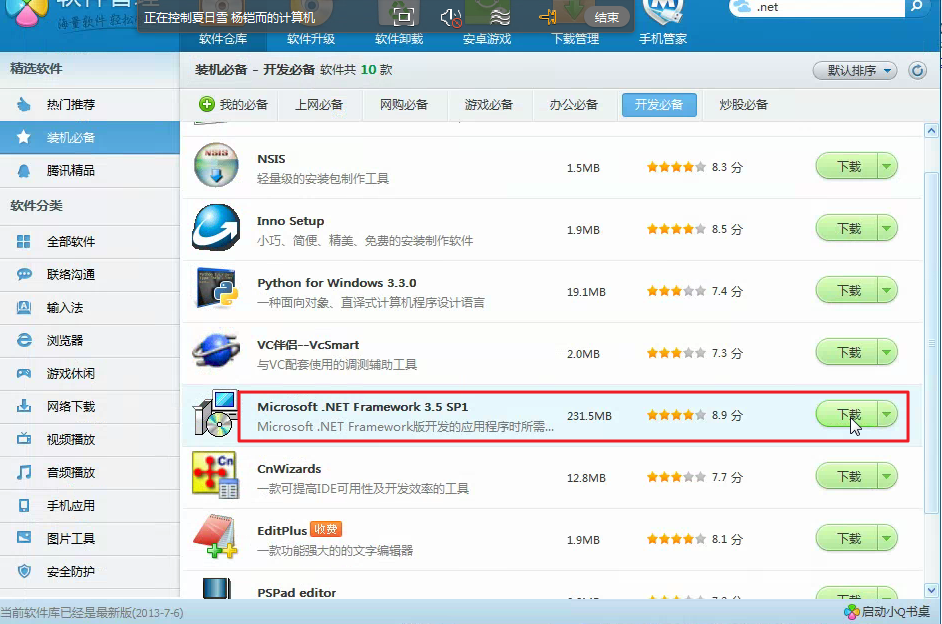Image resolution: width=942 pixels, height=624 pixels.
Task: Click the 结束 button to end remote control
Action: 606,17
